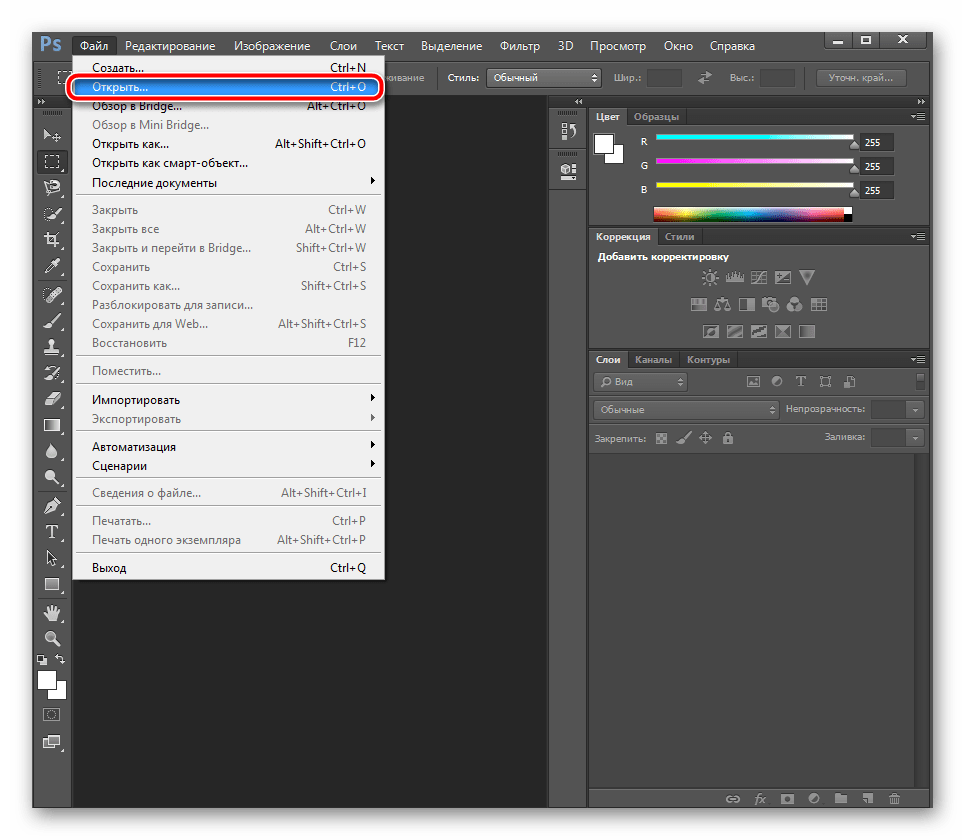Click the opacity 'Непрозрачность' input field
This screenshot has width=965, height=840.
(888, 410)
